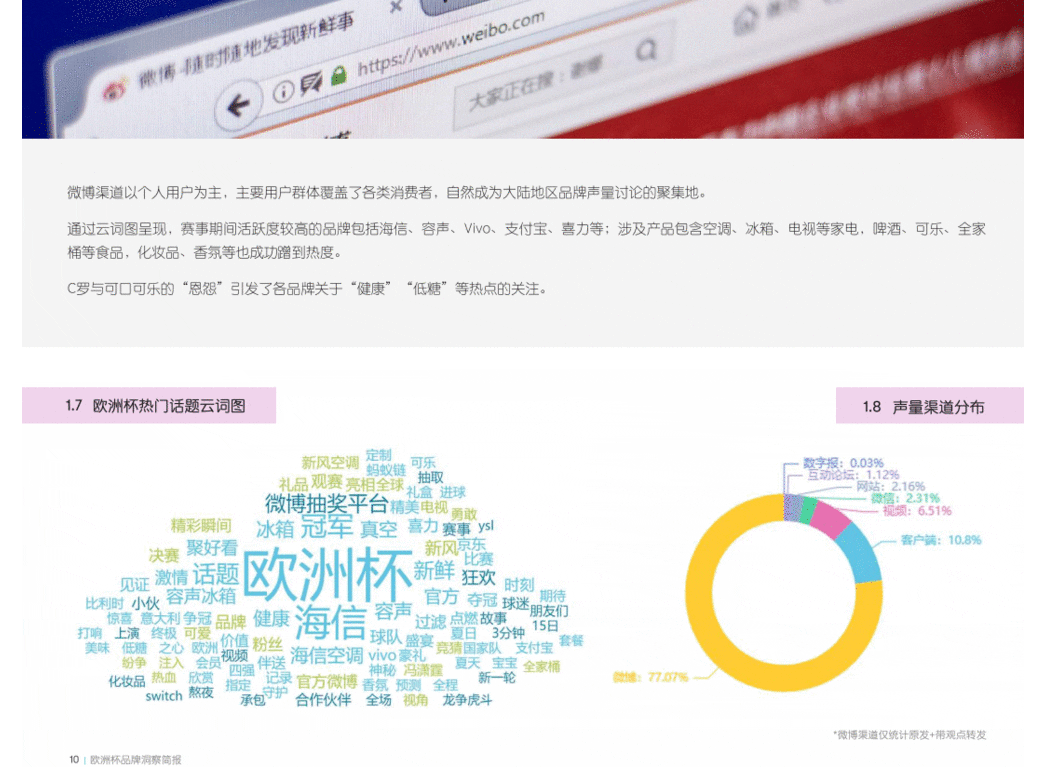Click the blue 客户端 segment of the donut
This screenshot has height=767, width=1046.
pyautogui.click(x=862, y=553)
